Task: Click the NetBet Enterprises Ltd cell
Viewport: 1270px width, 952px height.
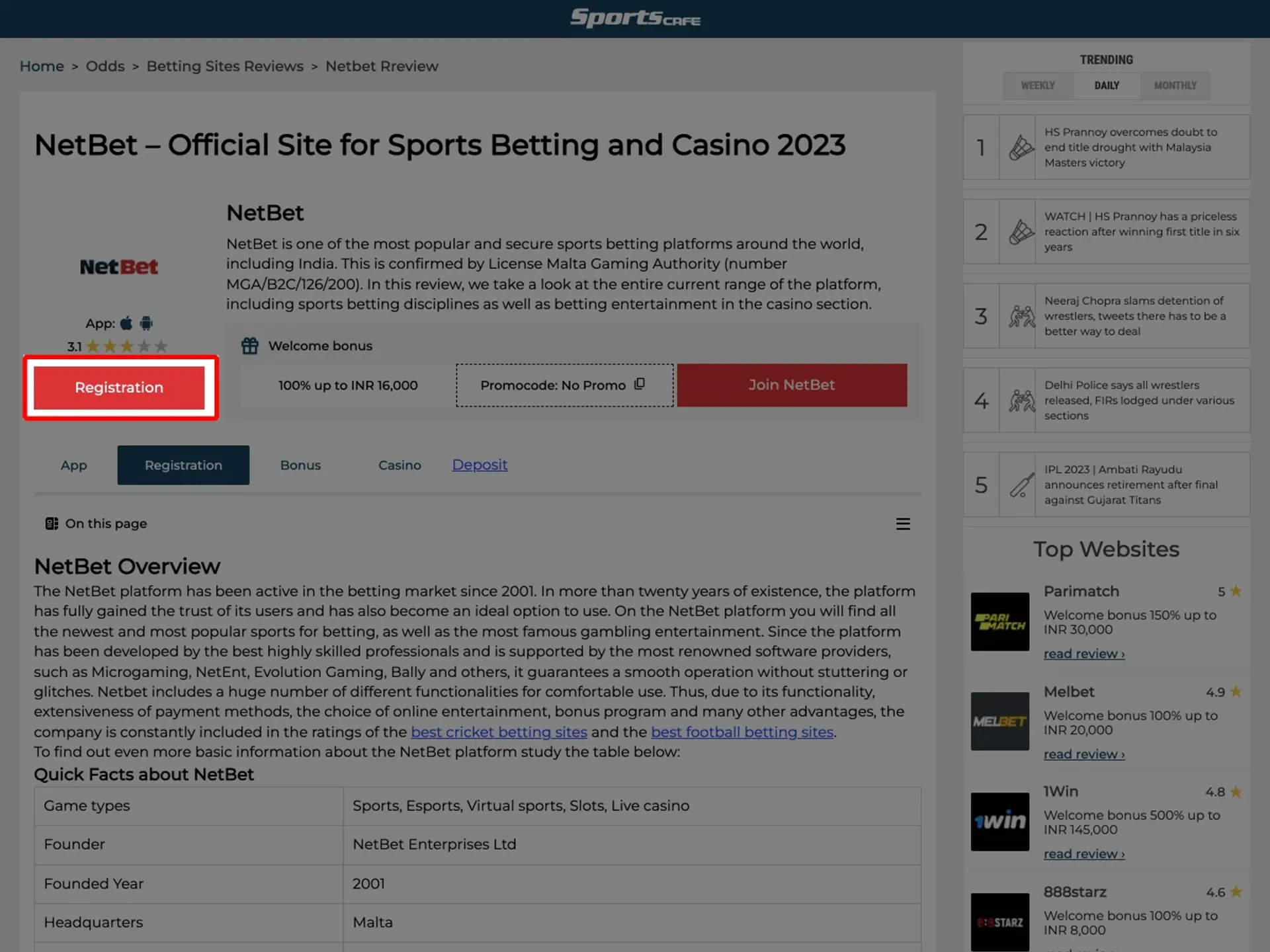Action: [x=632, y=845]
